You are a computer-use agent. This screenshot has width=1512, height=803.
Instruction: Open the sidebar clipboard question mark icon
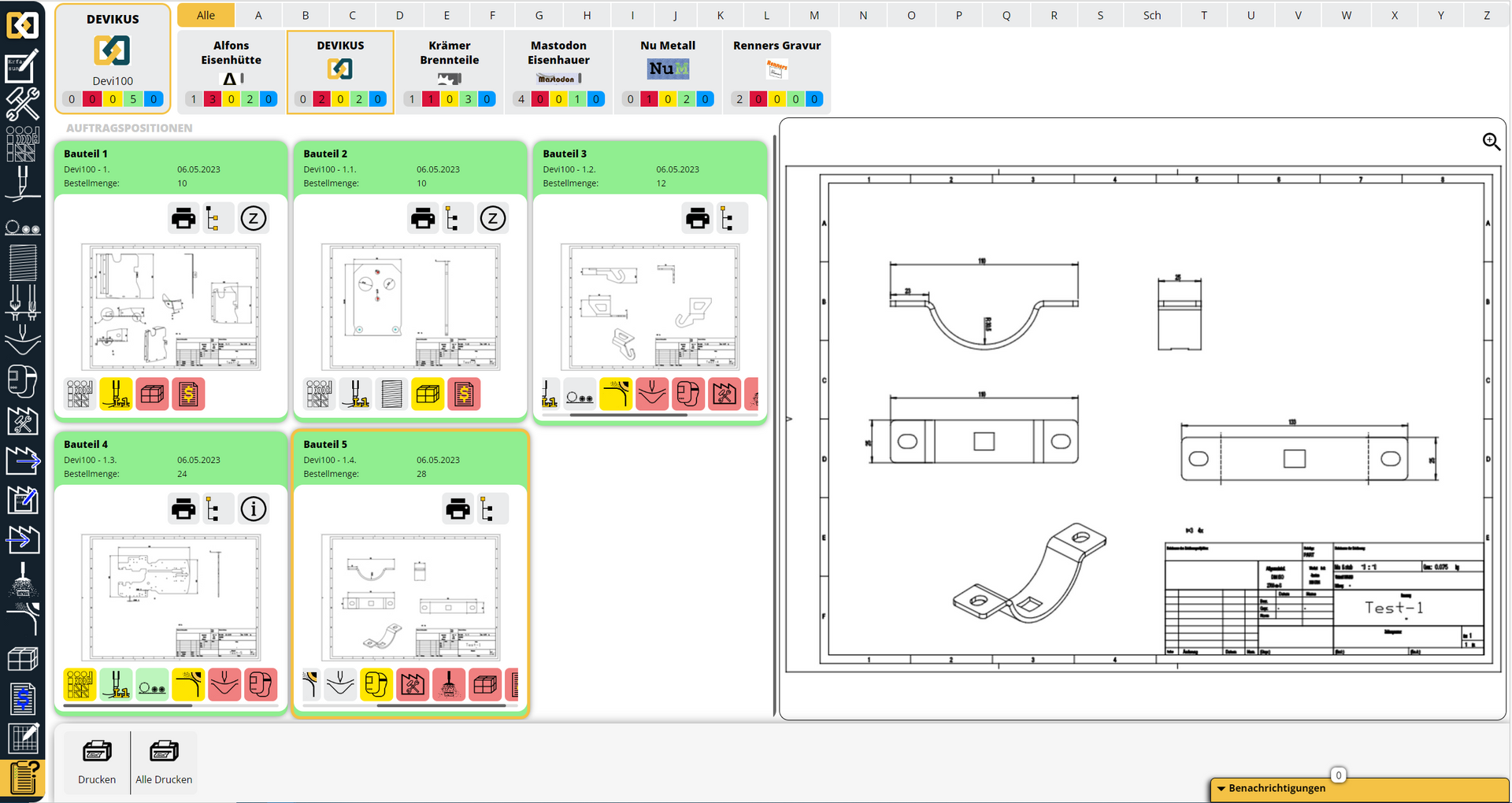[x=24, y=778]
